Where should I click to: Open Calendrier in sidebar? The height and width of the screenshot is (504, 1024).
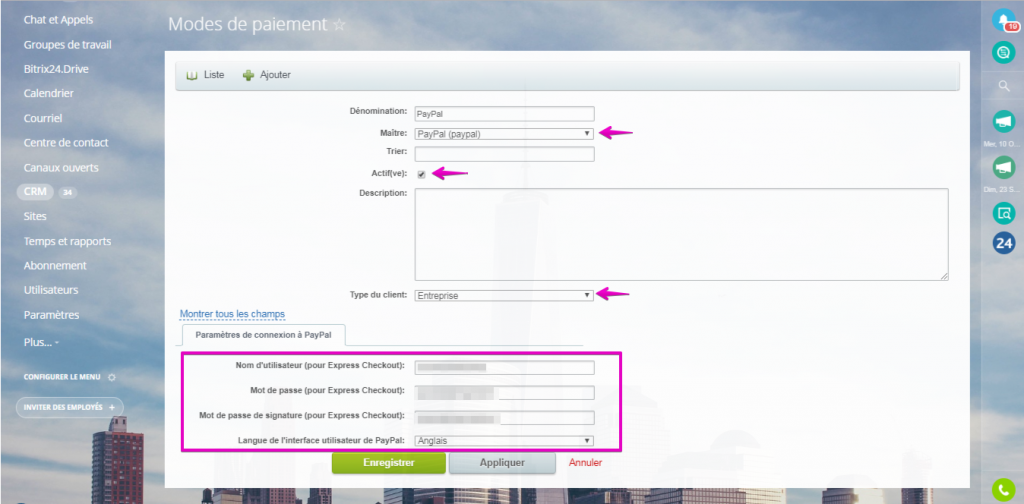[x=48, y=93]
